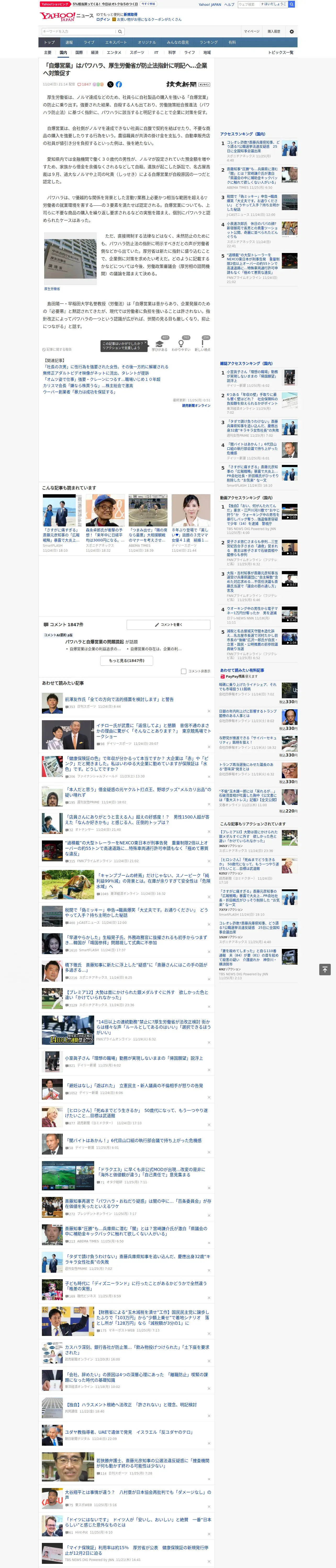The image size is (336, 1568).
Task: Click the keyword search input field
Action: coord(79,31)
